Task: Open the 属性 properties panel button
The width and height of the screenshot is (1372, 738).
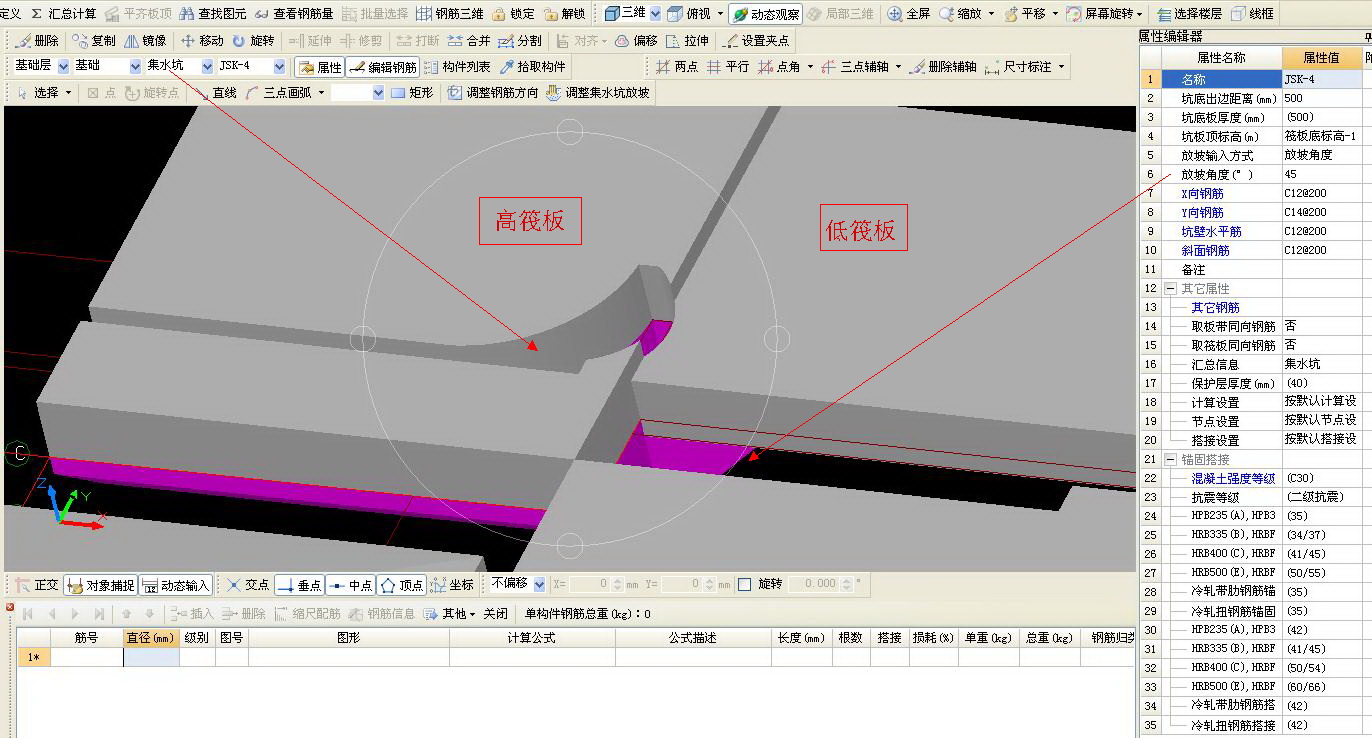Action: point(319,67)
